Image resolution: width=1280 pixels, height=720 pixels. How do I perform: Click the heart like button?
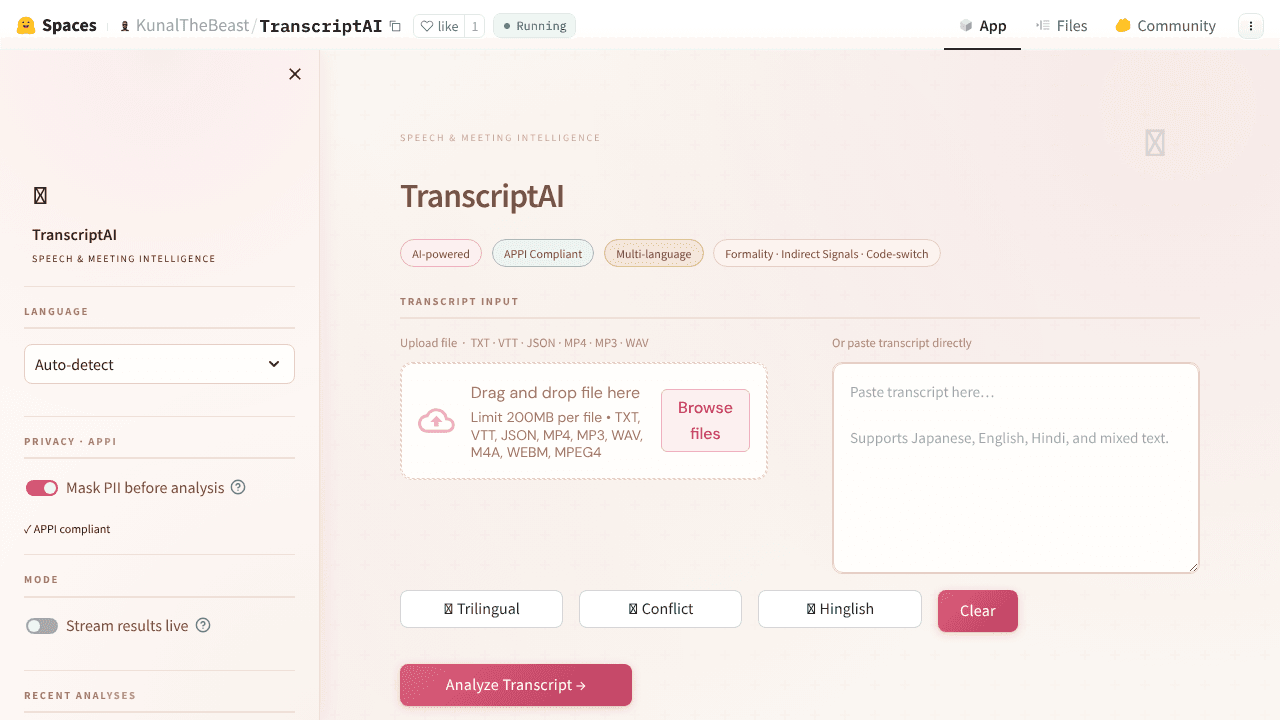click(x=439, y=26)
